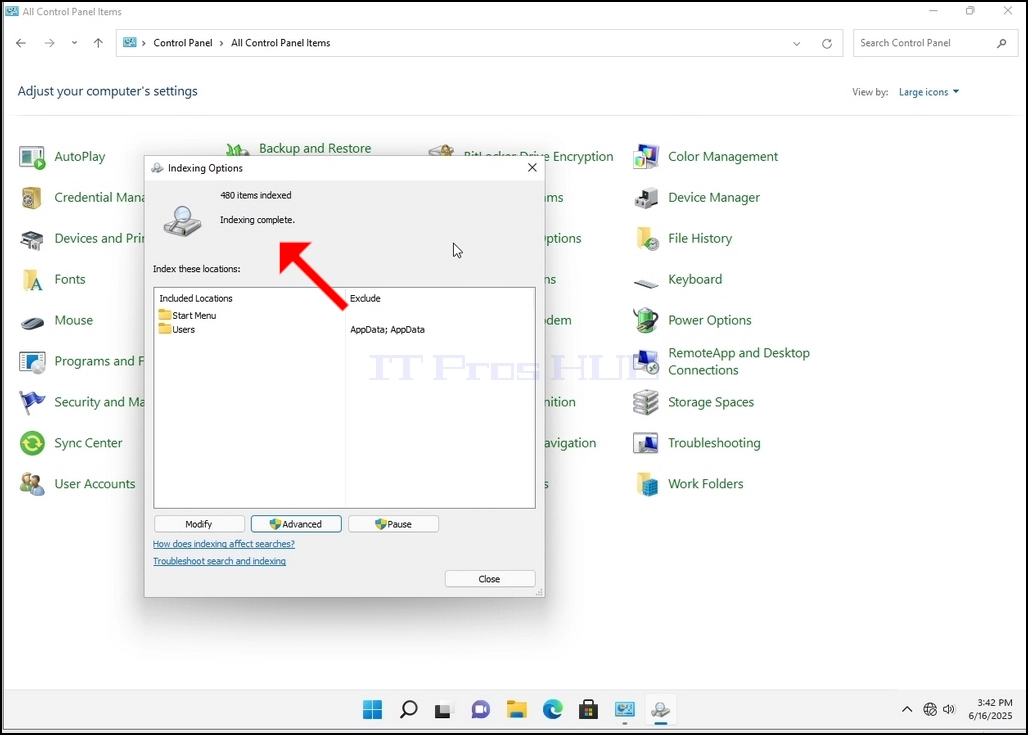Open View by Large icons dropdown
Screen dimensions: 1028x735
[x=928, y=92]
